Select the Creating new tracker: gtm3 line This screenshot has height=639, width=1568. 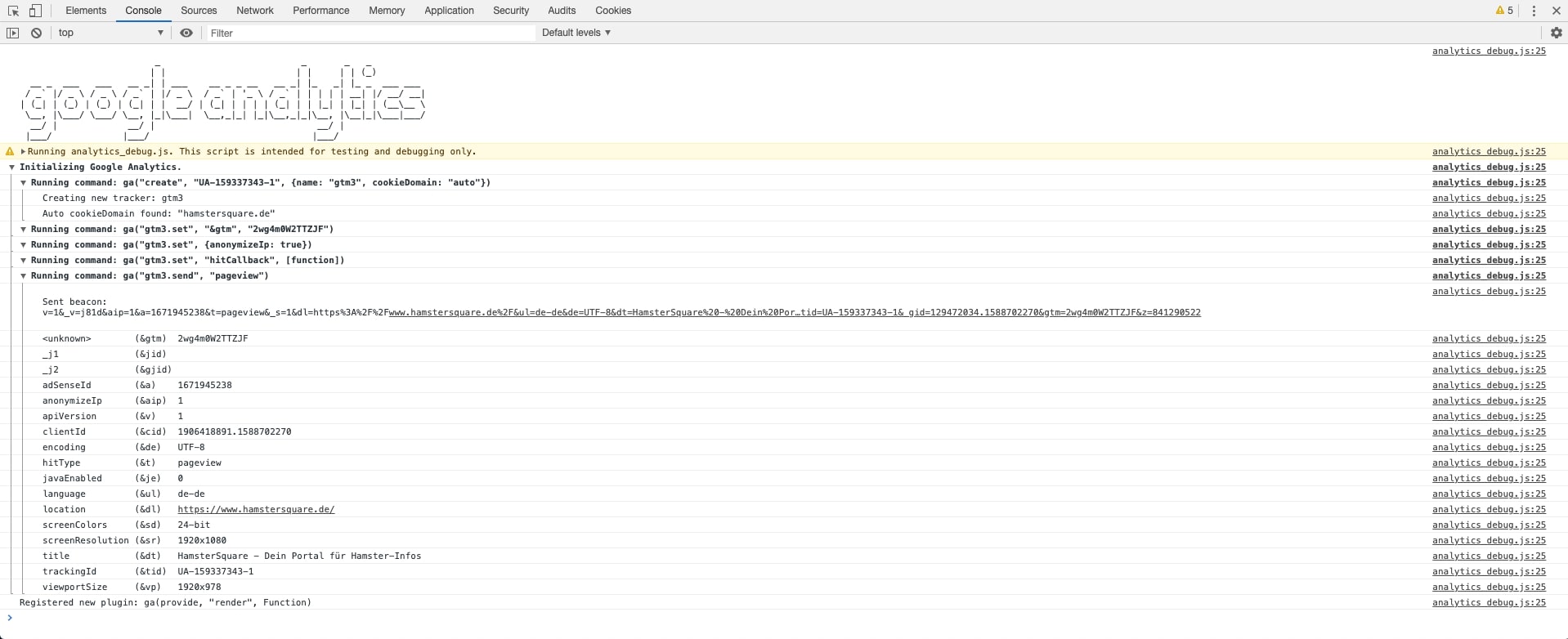tap(113, 199)
